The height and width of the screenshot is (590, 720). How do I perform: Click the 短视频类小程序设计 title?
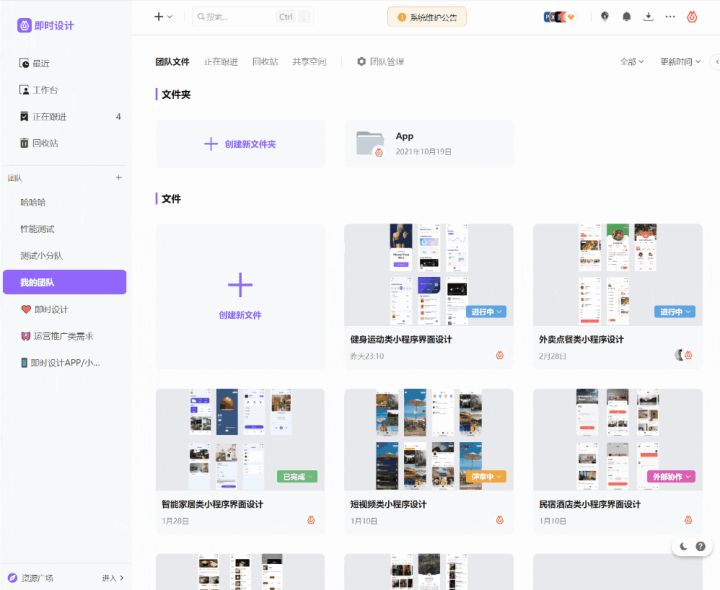[388, 504]
